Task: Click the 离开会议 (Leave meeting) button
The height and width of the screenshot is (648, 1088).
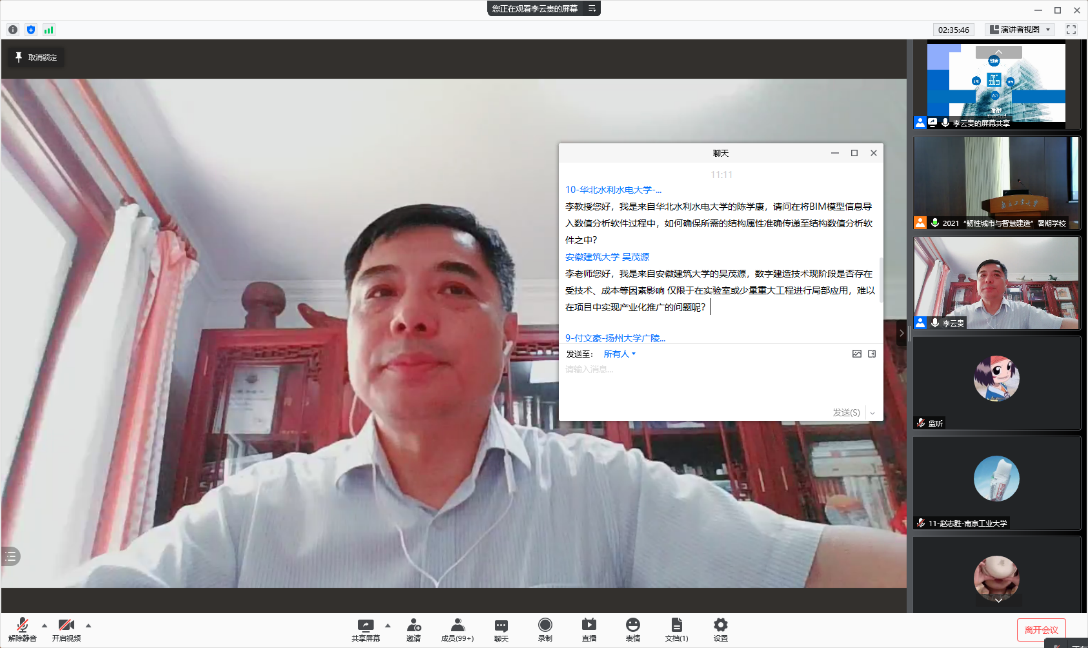Action: point(1041,629)
